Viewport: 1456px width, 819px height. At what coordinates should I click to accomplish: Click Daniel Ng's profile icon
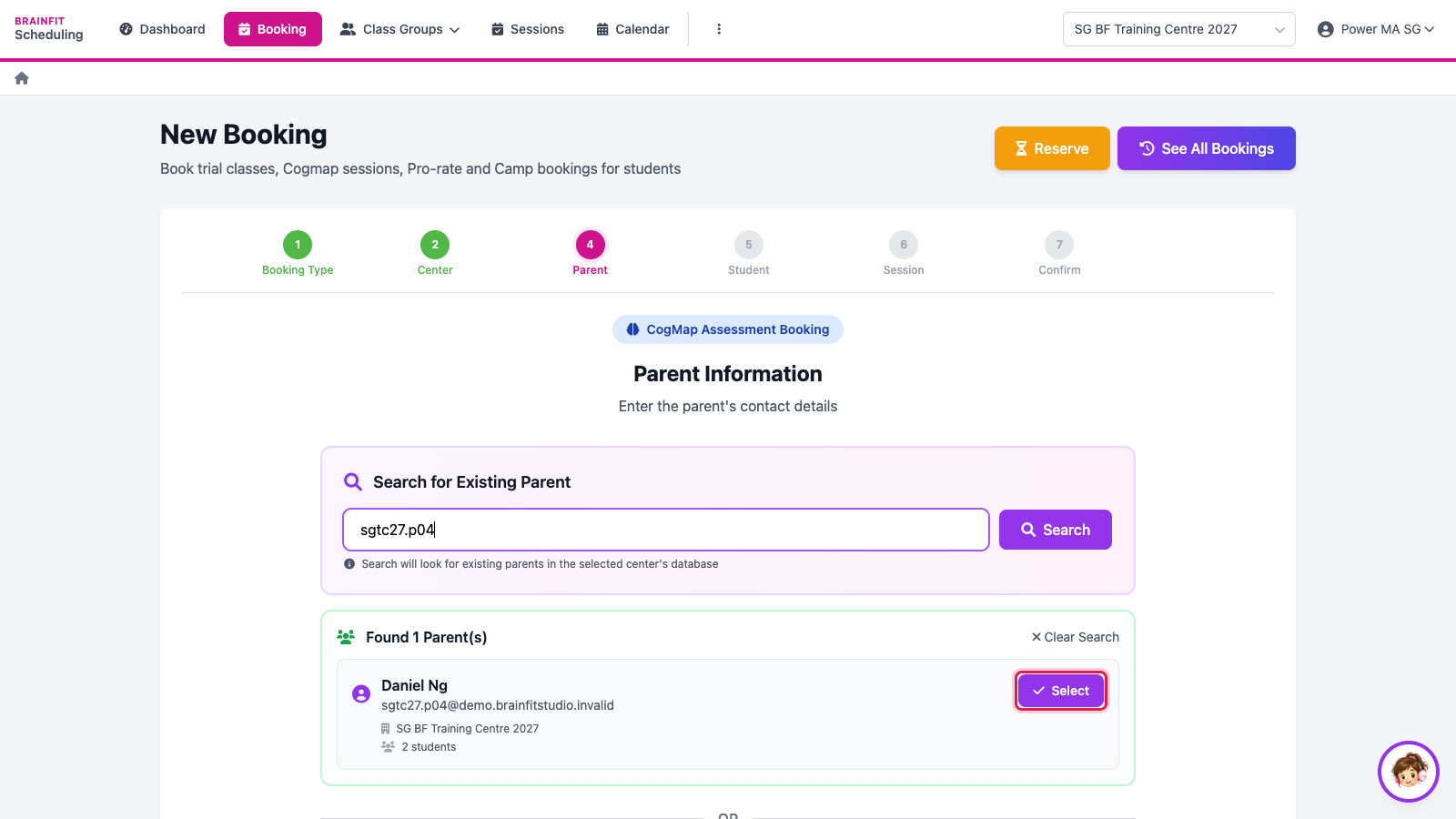[x=361, y=694]
